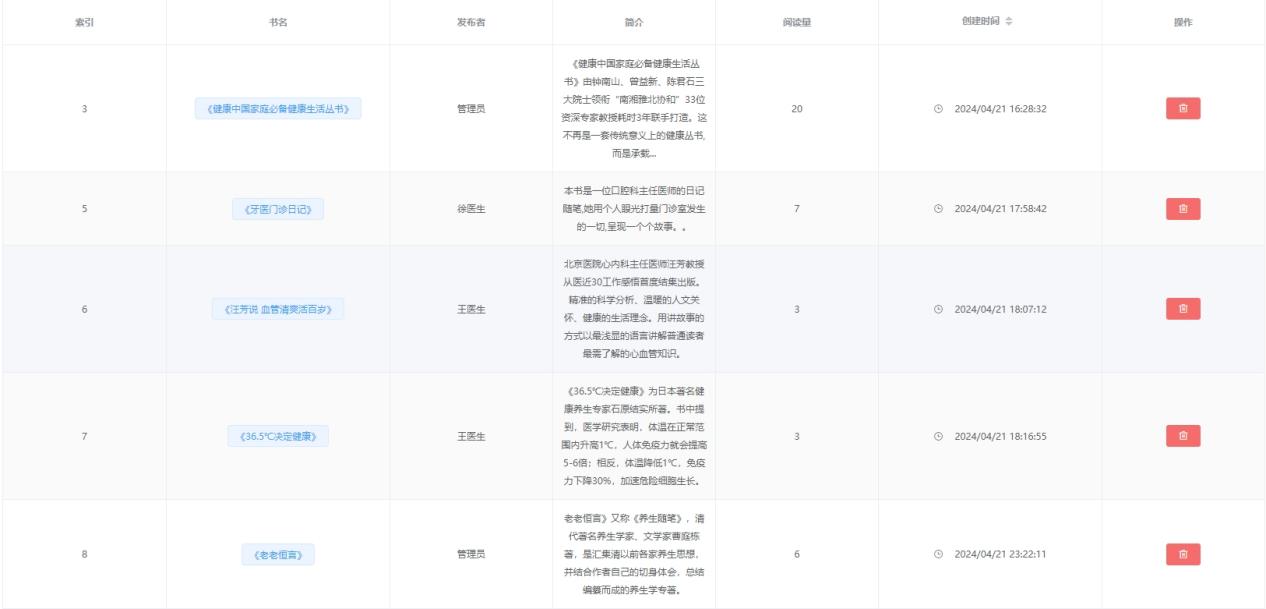The width and height of the screenshot is (1266, 609).
Task: Click the 创建时间 column header label
Action: (x=981, y=22)
